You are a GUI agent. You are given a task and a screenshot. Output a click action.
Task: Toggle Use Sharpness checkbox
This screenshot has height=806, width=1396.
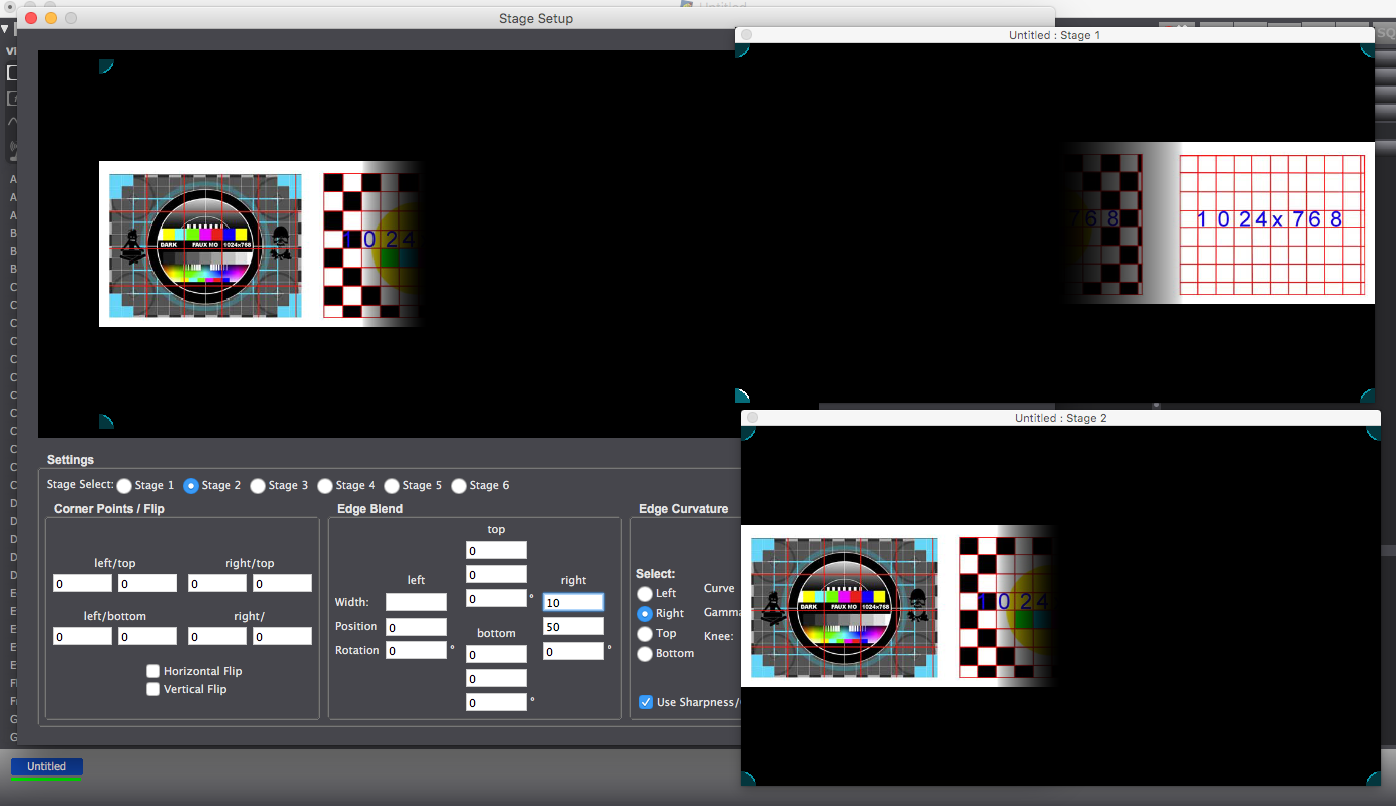pyautogui.click(x=646, y=702)
